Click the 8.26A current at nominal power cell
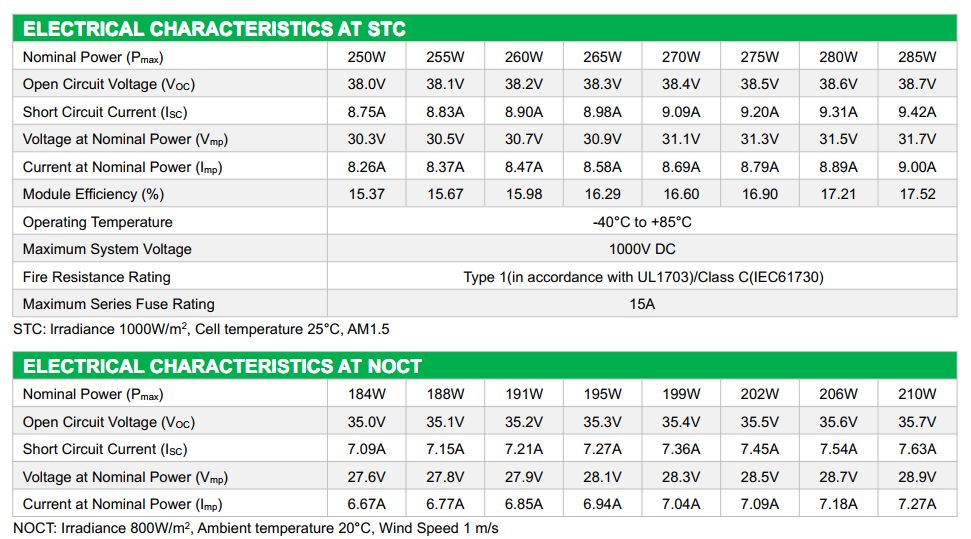Screen dimensions: 971x539 point(367,167)
